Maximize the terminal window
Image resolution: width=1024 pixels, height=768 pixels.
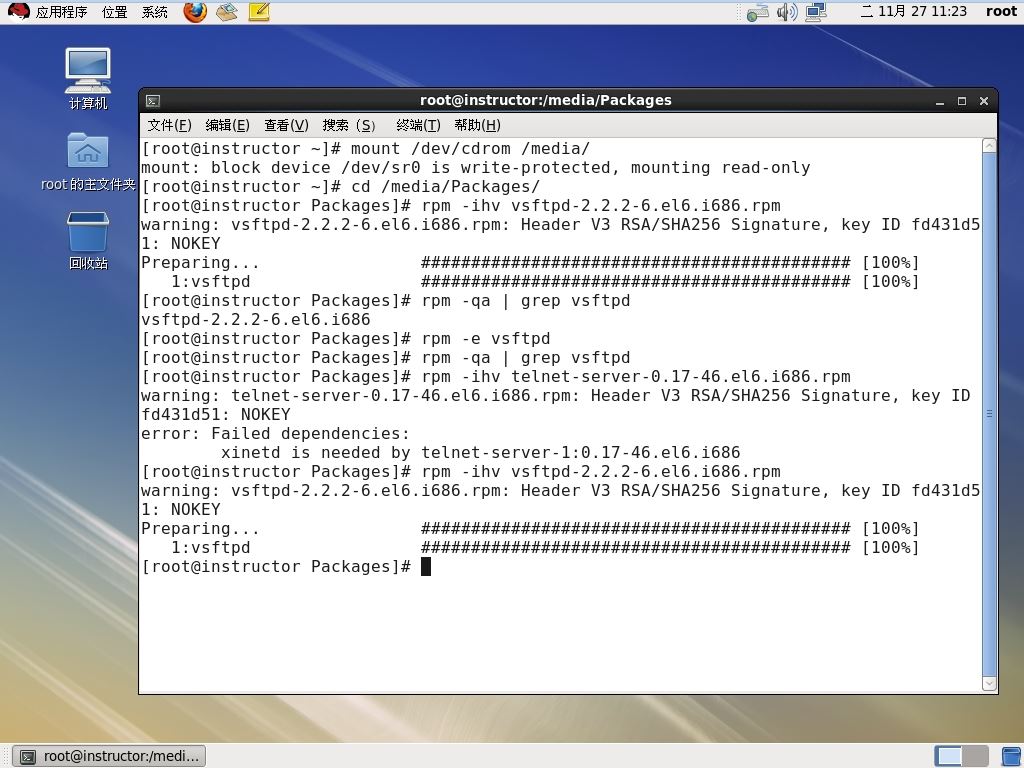pyautogui.click(x=962, y=101)
